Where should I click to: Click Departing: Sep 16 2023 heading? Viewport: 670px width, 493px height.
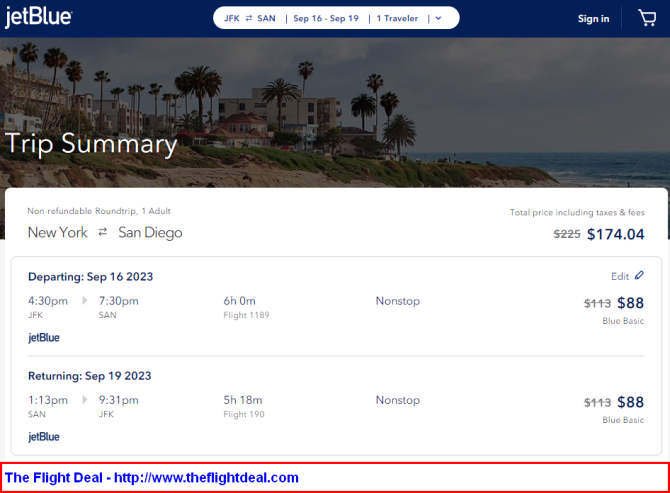tap(91, 277)
